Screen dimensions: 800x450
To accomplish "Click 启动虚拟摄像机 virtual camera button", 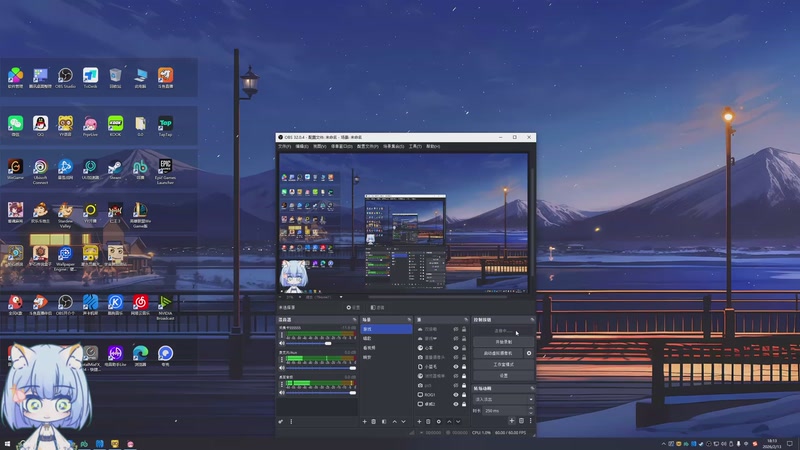I will (498, 353).
